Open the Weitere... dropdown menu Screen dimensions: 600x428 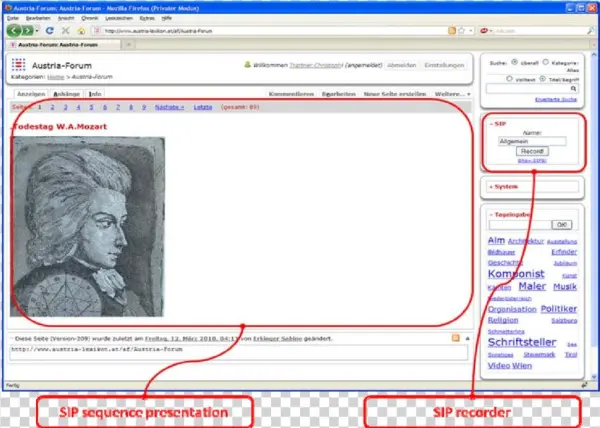tap(452, 94)
